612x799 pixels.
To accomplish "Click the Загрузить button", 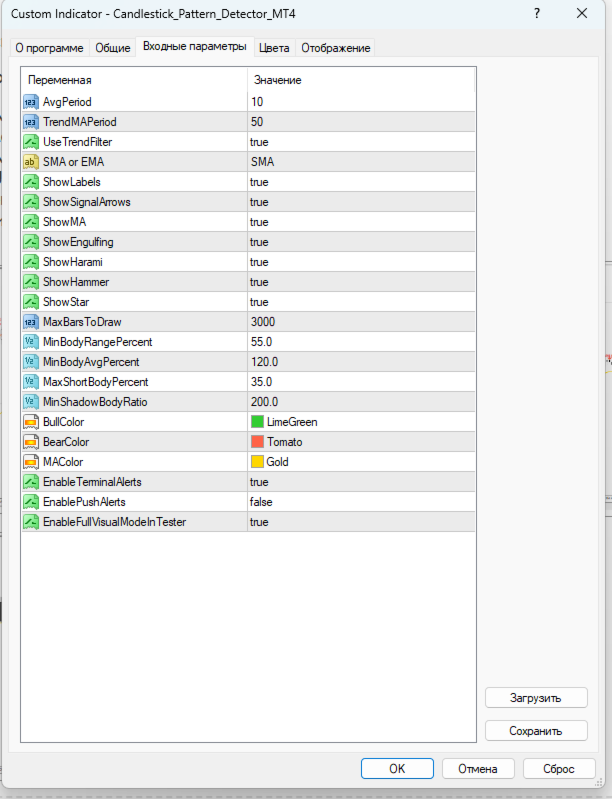I will click(536, 698).
